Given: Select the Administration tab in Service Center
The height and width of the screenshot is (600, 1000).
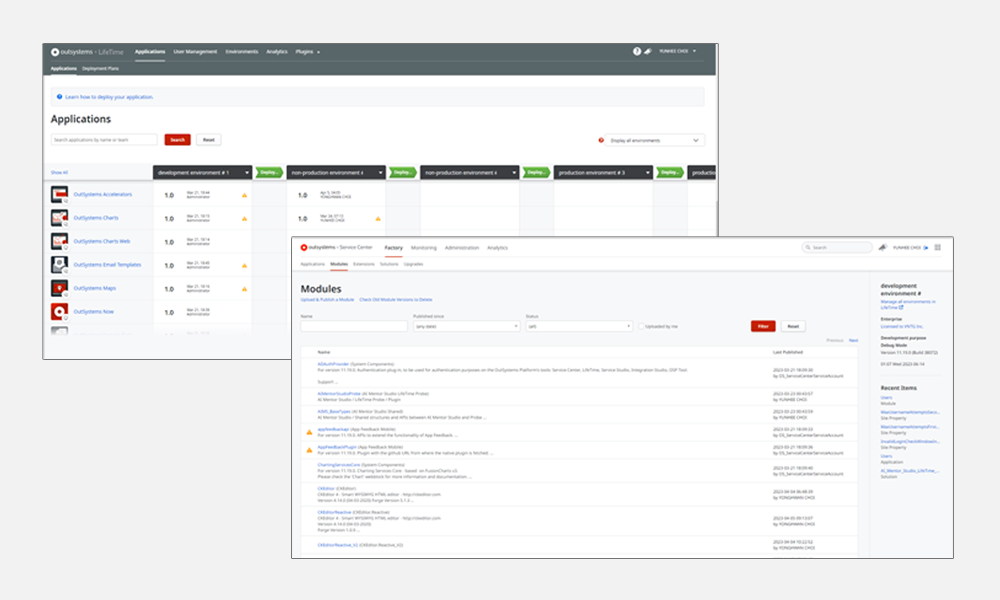Looking at the screenshot, I should coord(462,248).
